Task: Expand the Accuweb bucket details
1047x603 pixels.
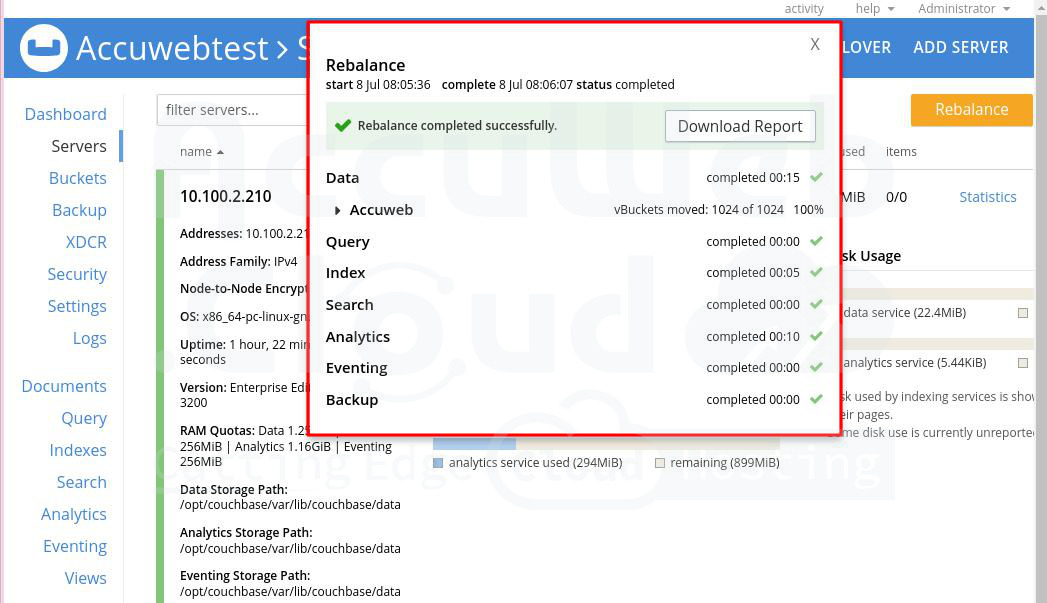Action: tap(338, 210)
